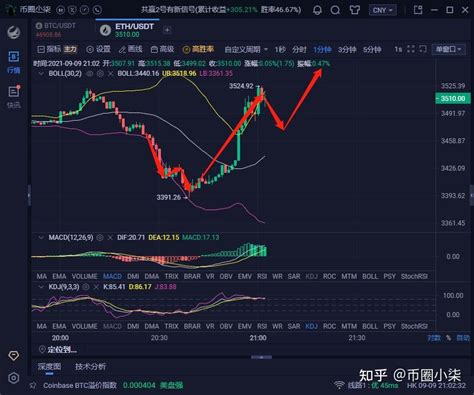Image resolution: width=474 pixels, height=395 pixels.
Task: Hide KDJ indicator with the eye icon
Action: click(86, 287)
